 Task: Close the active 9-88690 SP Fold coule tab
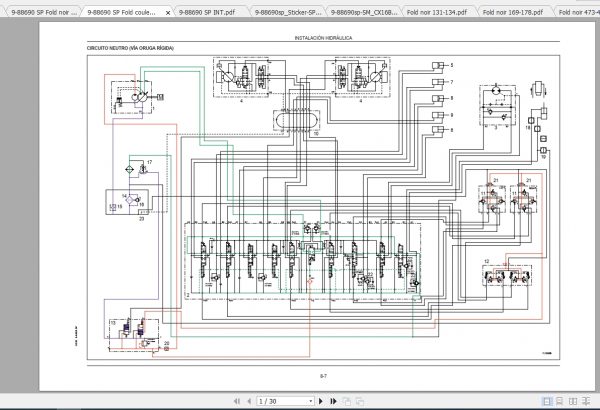167,12
